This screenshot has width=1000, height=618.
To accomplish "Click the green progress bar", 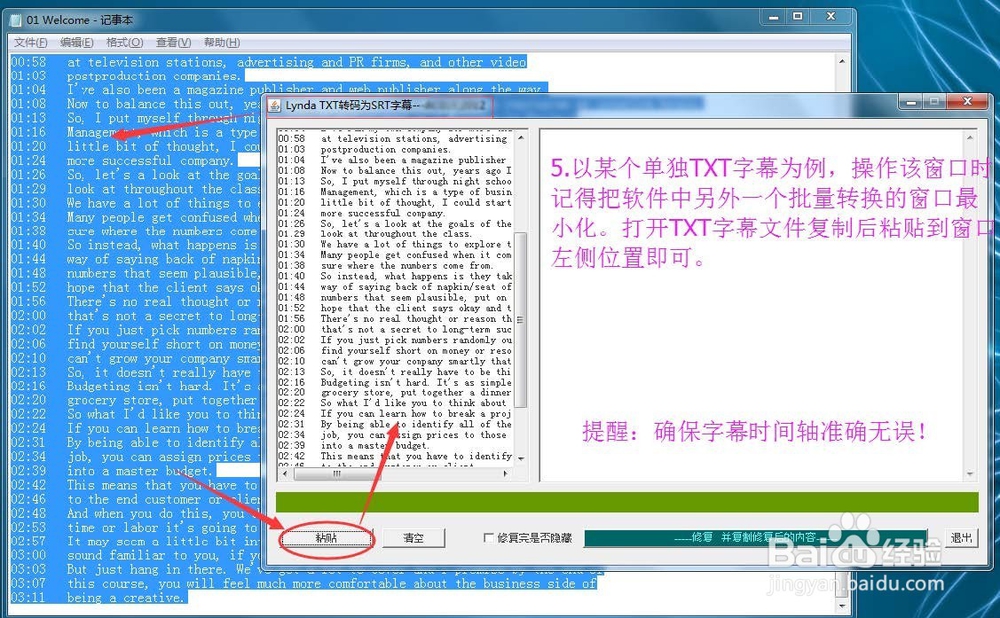I will click(x=627, y=502).
